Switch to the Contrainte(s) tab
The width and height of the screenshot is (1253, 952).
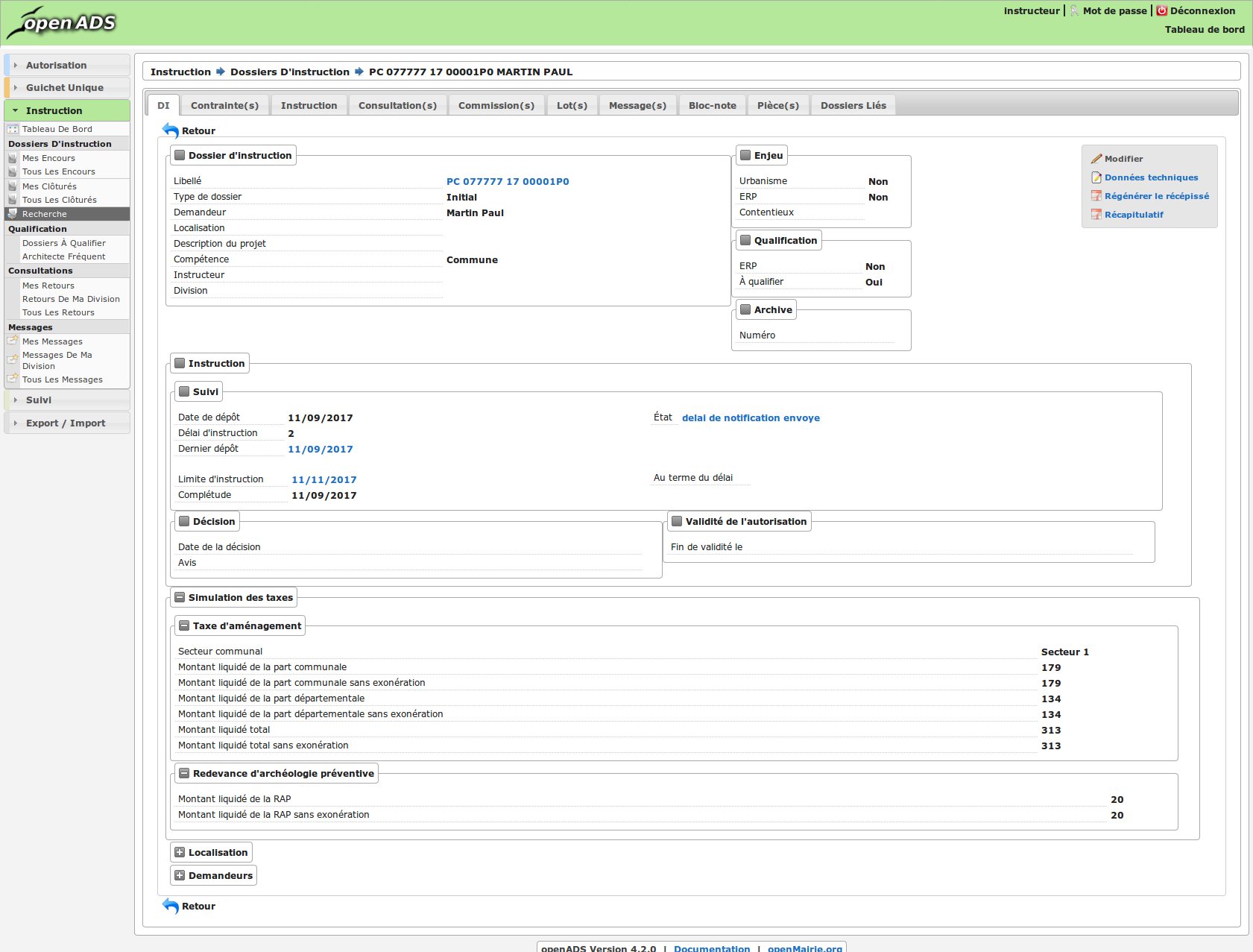(x=225, y=106)
